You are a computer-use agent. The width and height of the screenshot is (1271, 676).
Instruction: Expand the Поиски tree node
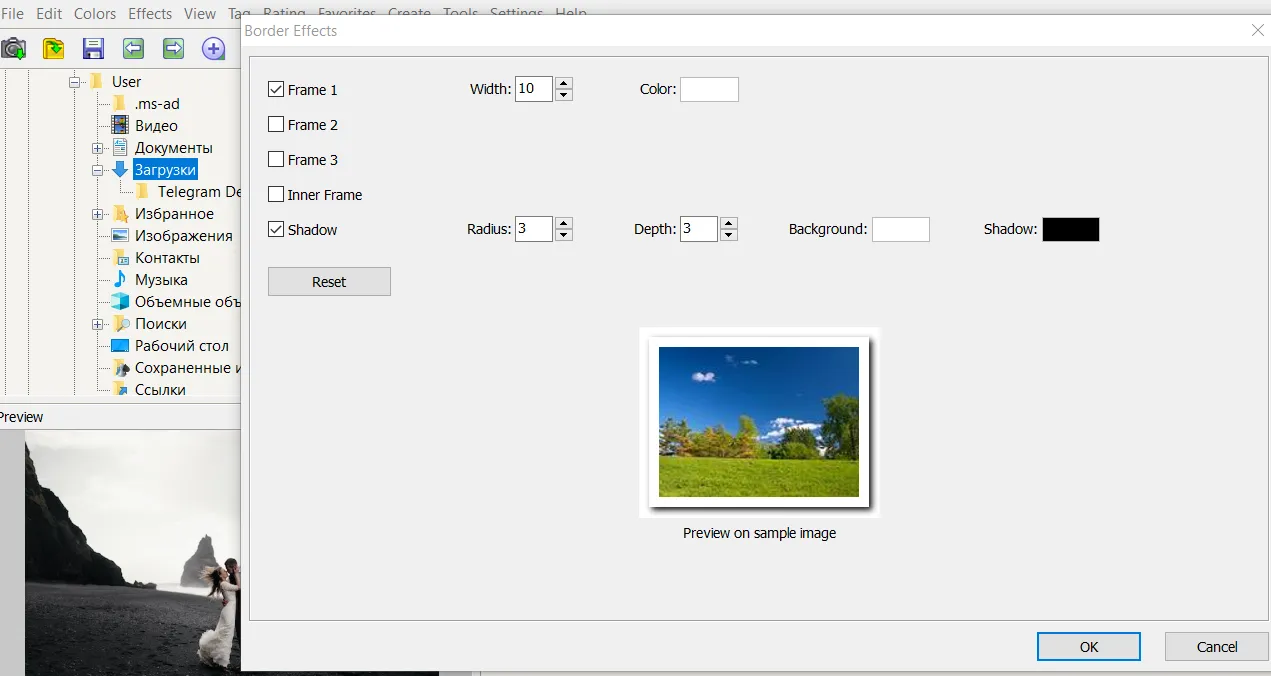pyautogui.click(x=98, y=324)
